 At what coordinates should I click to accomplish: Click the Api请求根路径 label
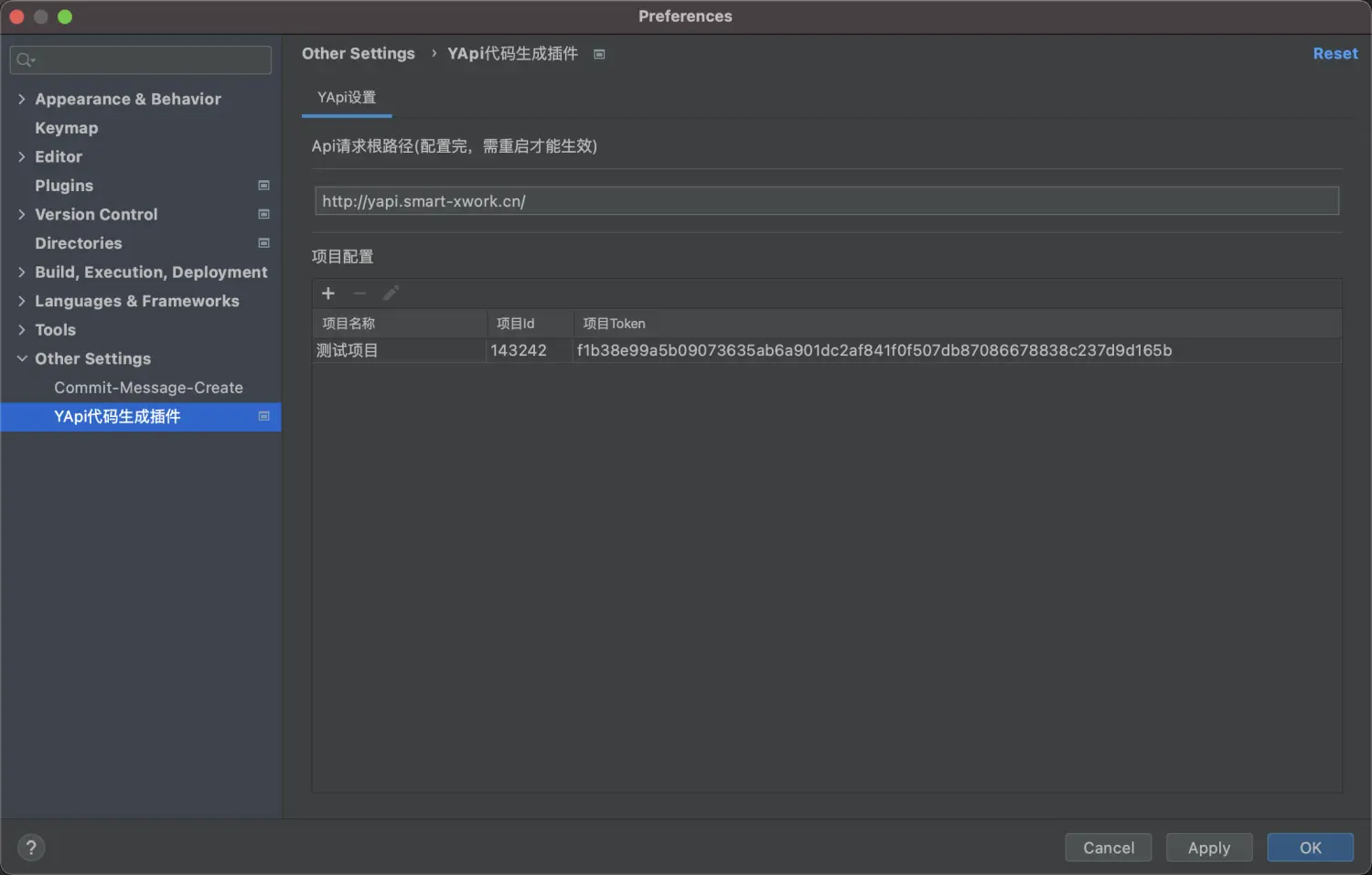(x=455, y=146)
